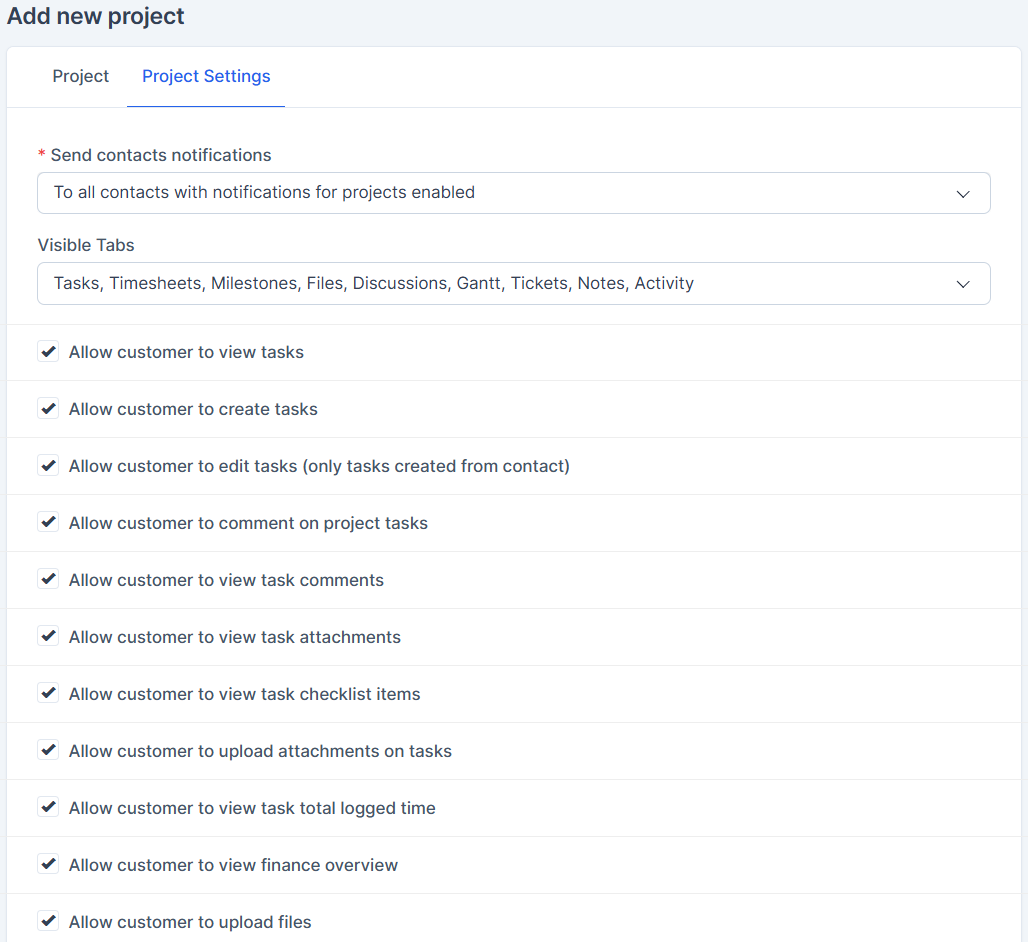The height and width of the screenshot is (942, 1028).
Task: Toggle Allow customer to edit tasks checkbox
Action: click(x=48, y=466)
